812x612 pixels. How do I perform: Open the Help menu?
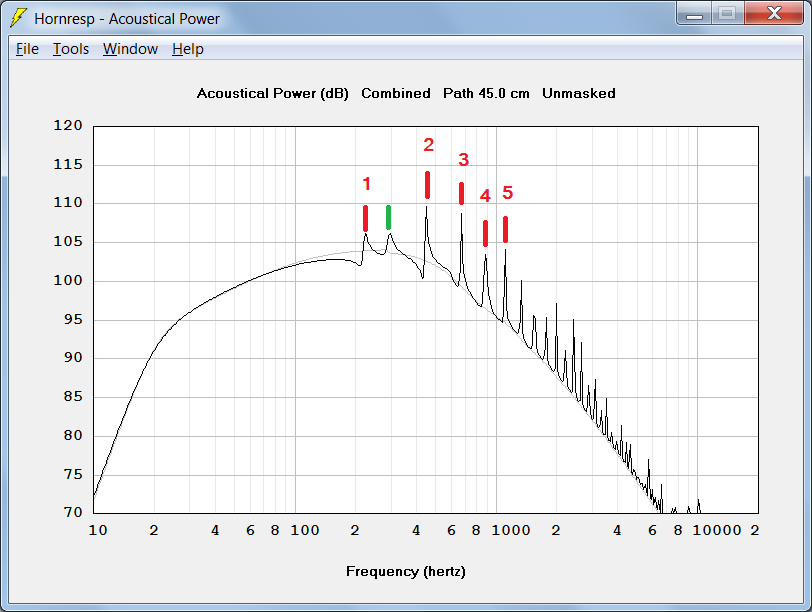coord(187,49)
